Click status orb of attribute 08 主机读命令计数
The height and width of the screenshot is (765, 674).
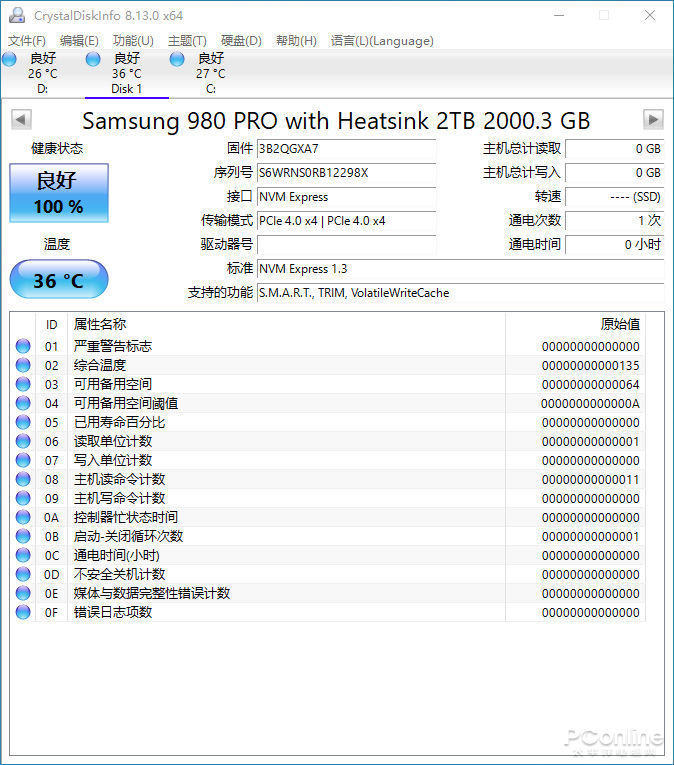[23, 479]
